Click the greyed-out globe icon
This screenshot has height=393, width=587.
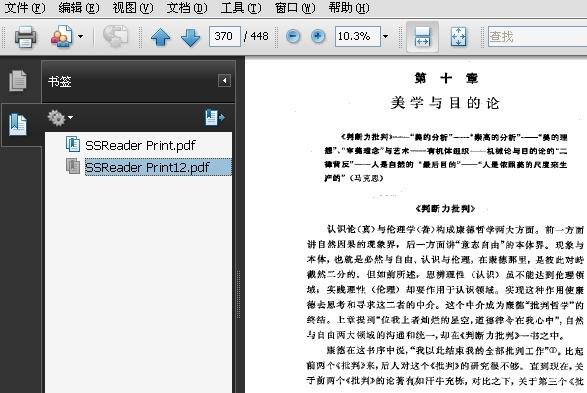115,37
